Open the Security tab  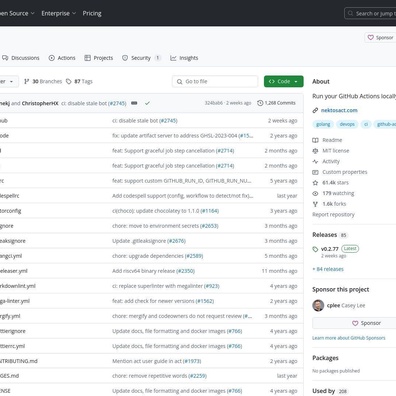(141, 58)
